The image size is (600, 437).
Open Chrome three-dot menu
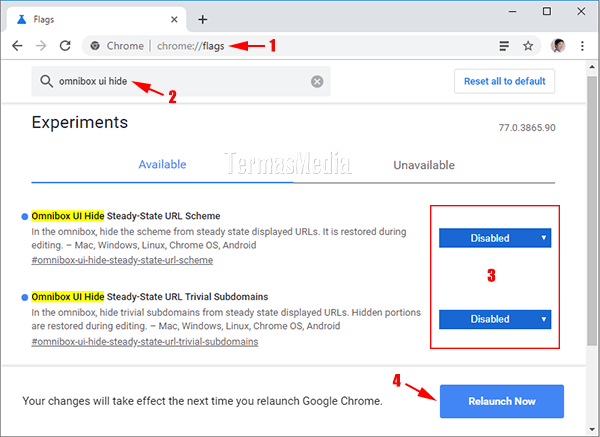point(582,46)
